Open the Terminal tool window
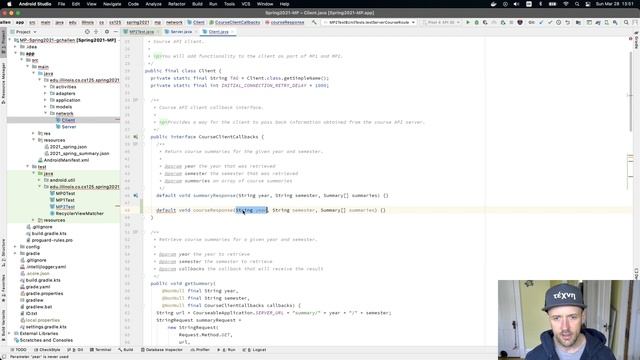Screen dimensions: 640x360 pos(100,350)
